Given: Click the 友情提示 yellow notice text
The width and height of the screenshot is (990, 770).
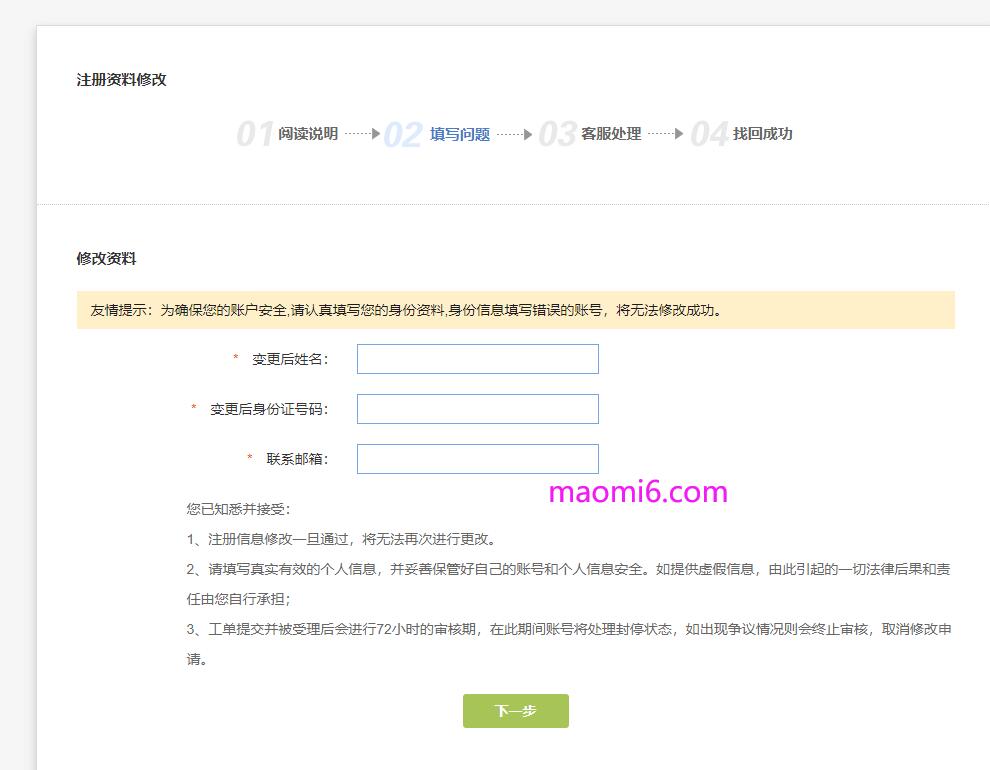Looking at the screenshot, I should (x=406, y=311).
